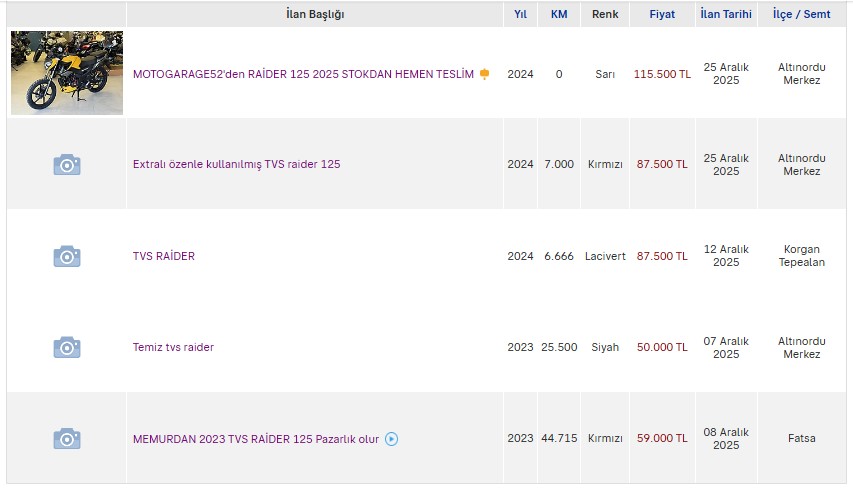Click the 50.000 TL price

click(x=662, y=347)
